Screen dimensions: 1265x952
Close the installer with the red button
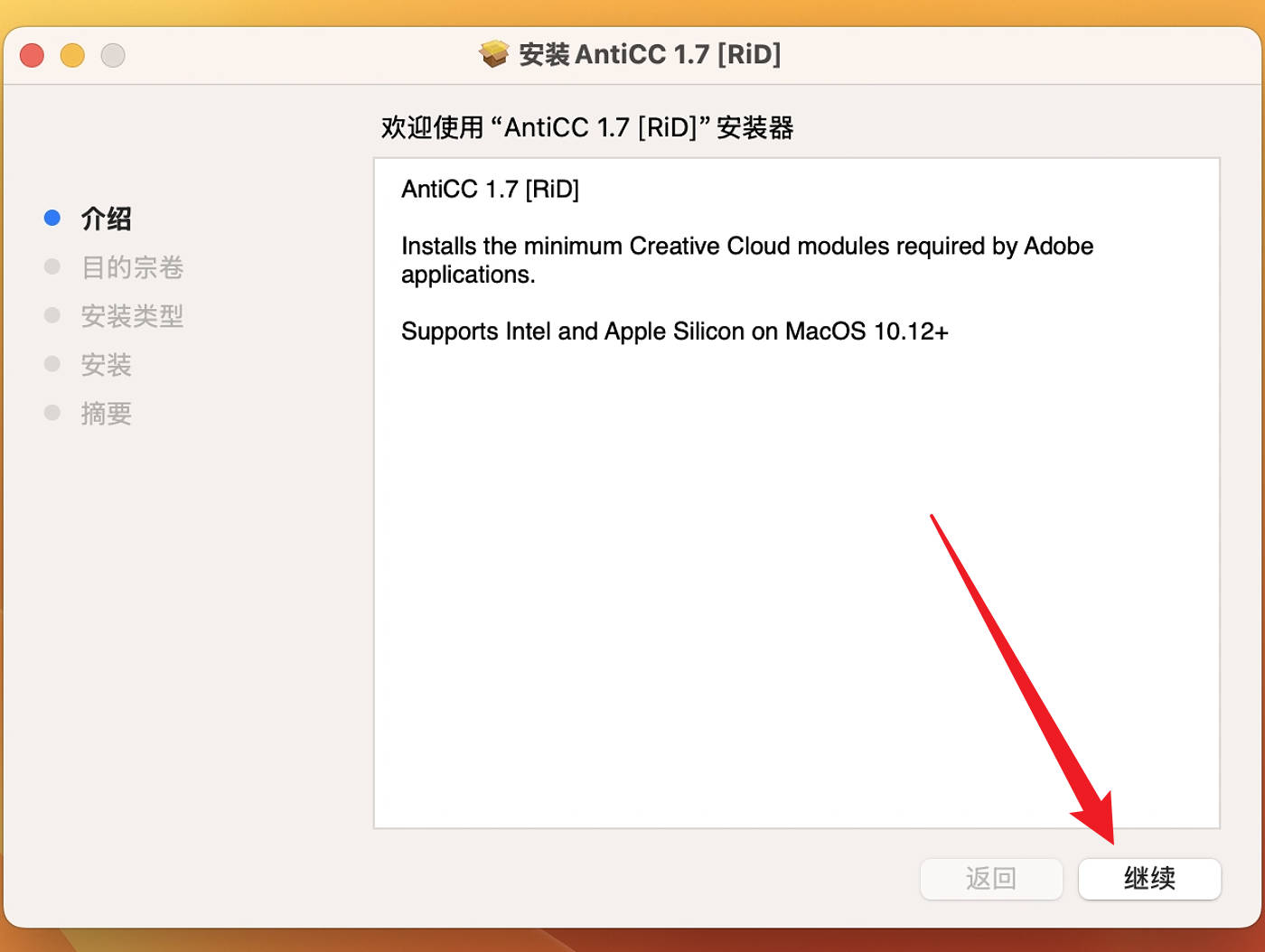pyautogui.click(x=33, y=55)
